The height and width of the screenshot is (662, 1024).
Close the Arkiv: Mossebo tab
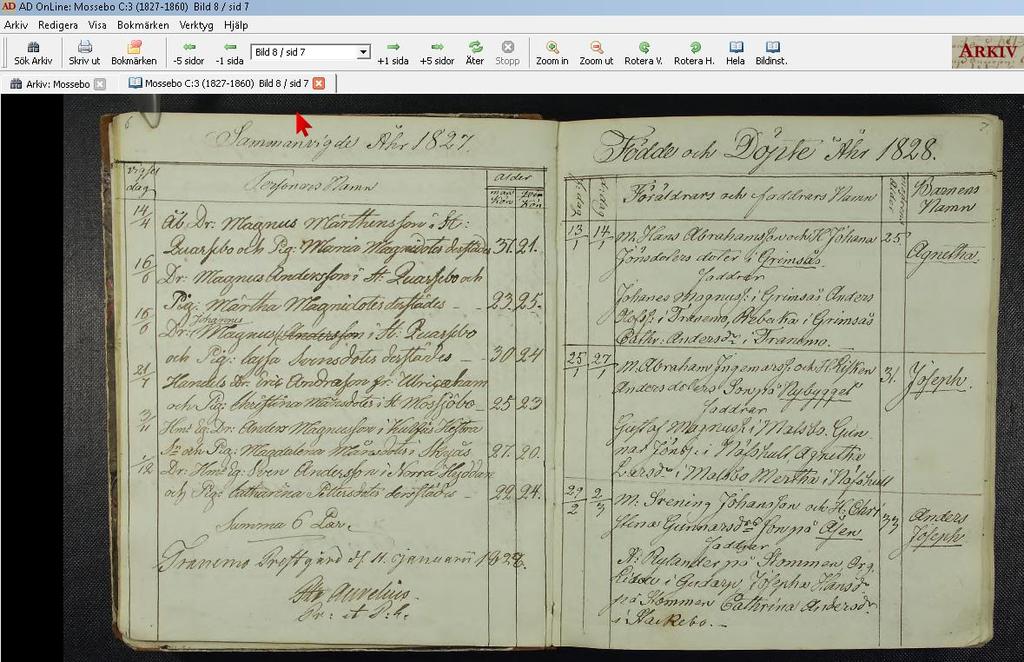tap(100, 84)
